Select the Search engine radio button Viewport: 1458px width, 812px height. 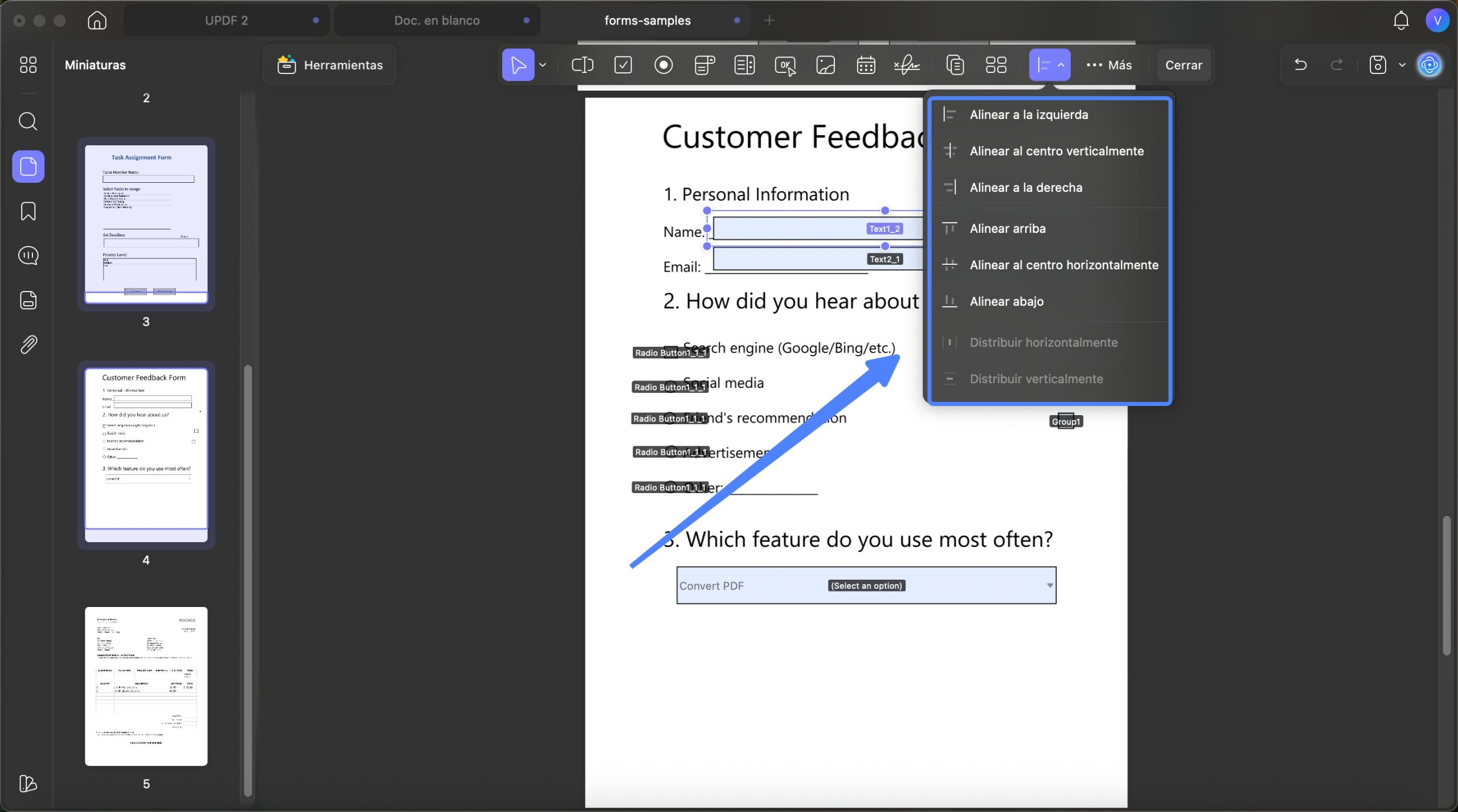[x=671, y=352]
